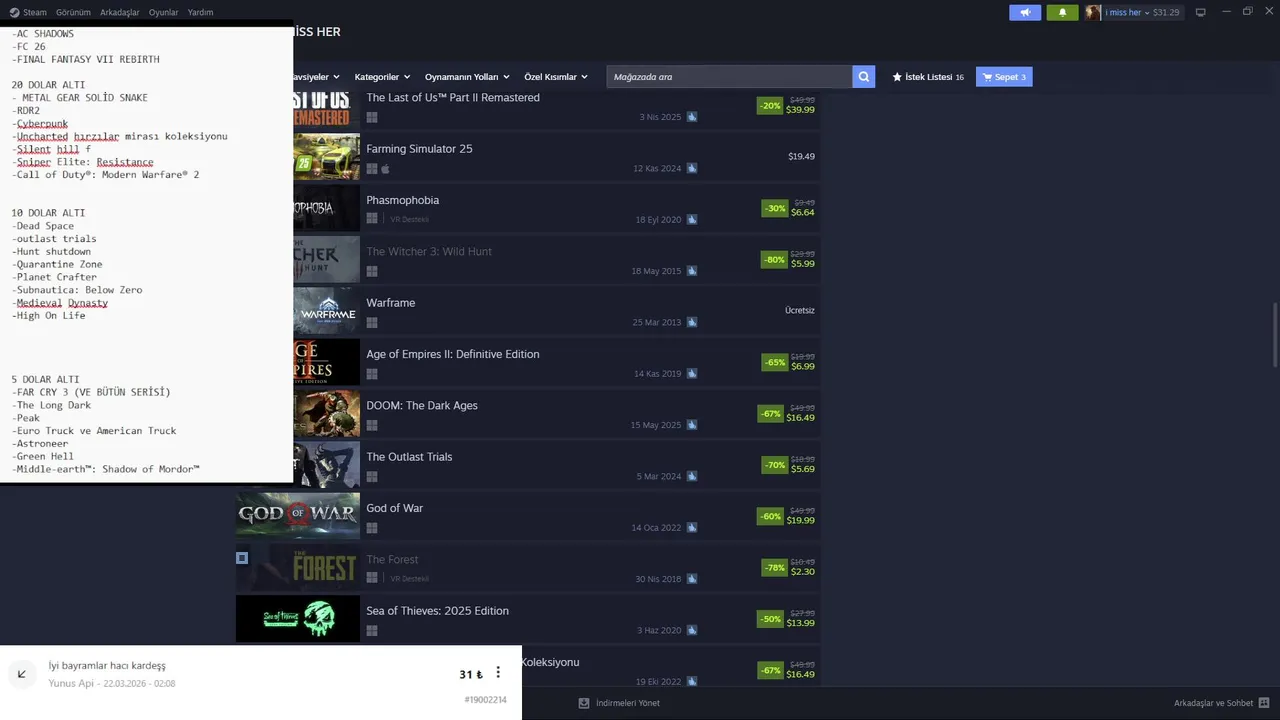
Task: Click review thumbs-up icon on Witcher 3 row
Action: (x=692, y=271)
